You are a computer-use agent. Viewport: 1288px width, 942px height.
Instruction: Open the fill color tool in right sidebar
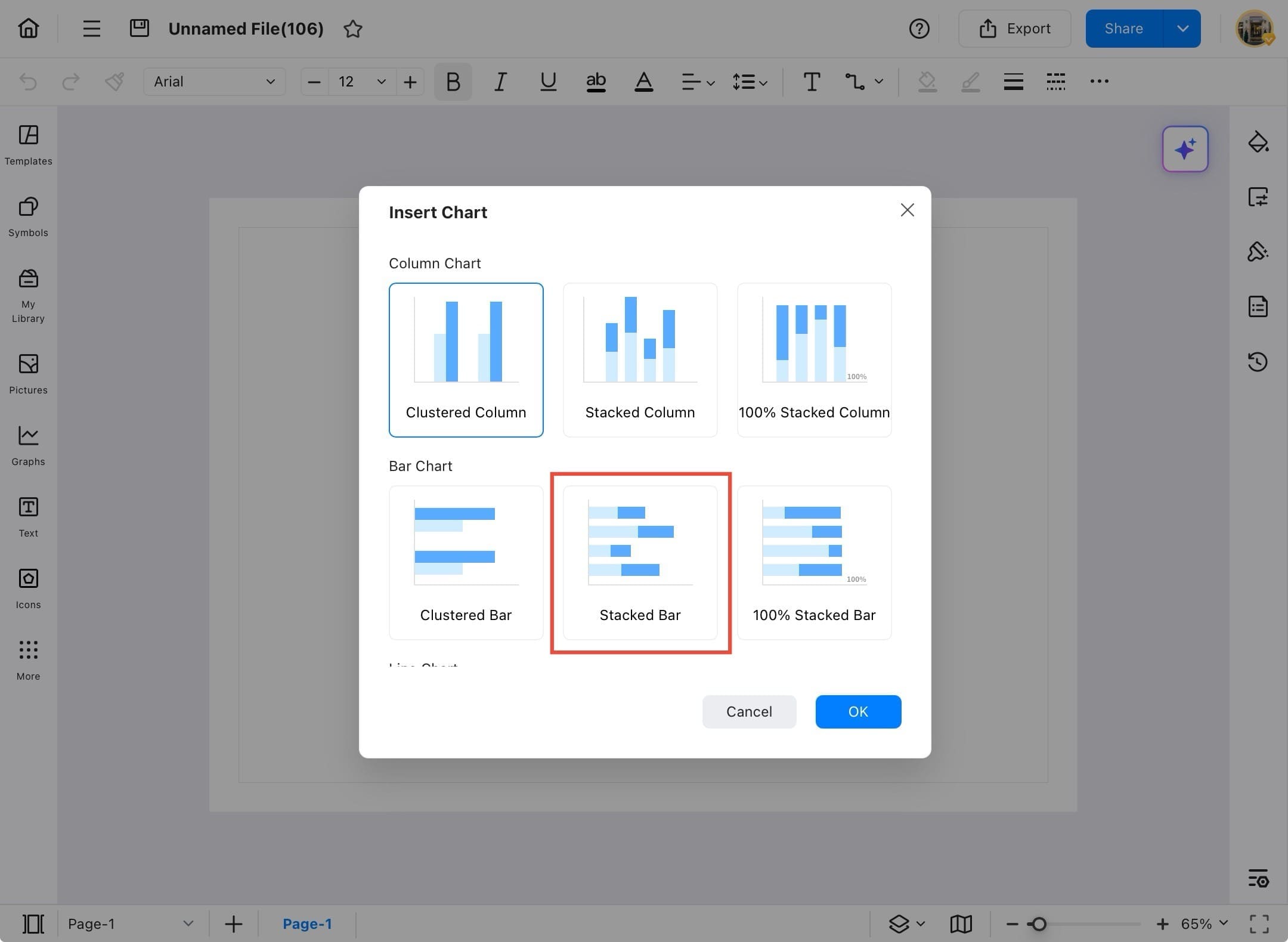[1258, 142]
